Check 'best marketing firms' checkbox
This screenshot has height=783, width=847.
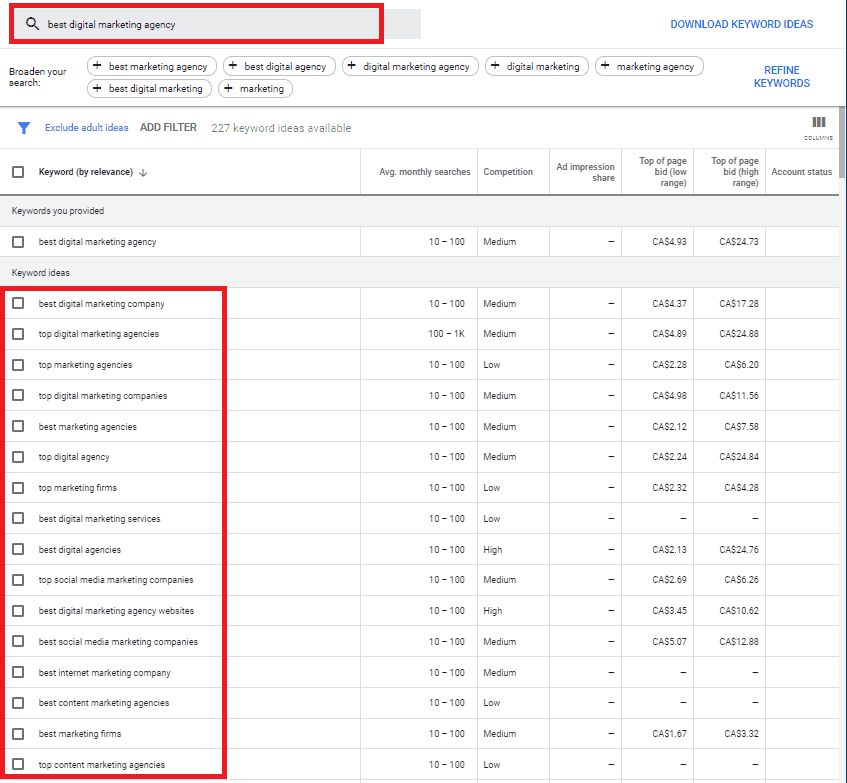click(18, 733)
